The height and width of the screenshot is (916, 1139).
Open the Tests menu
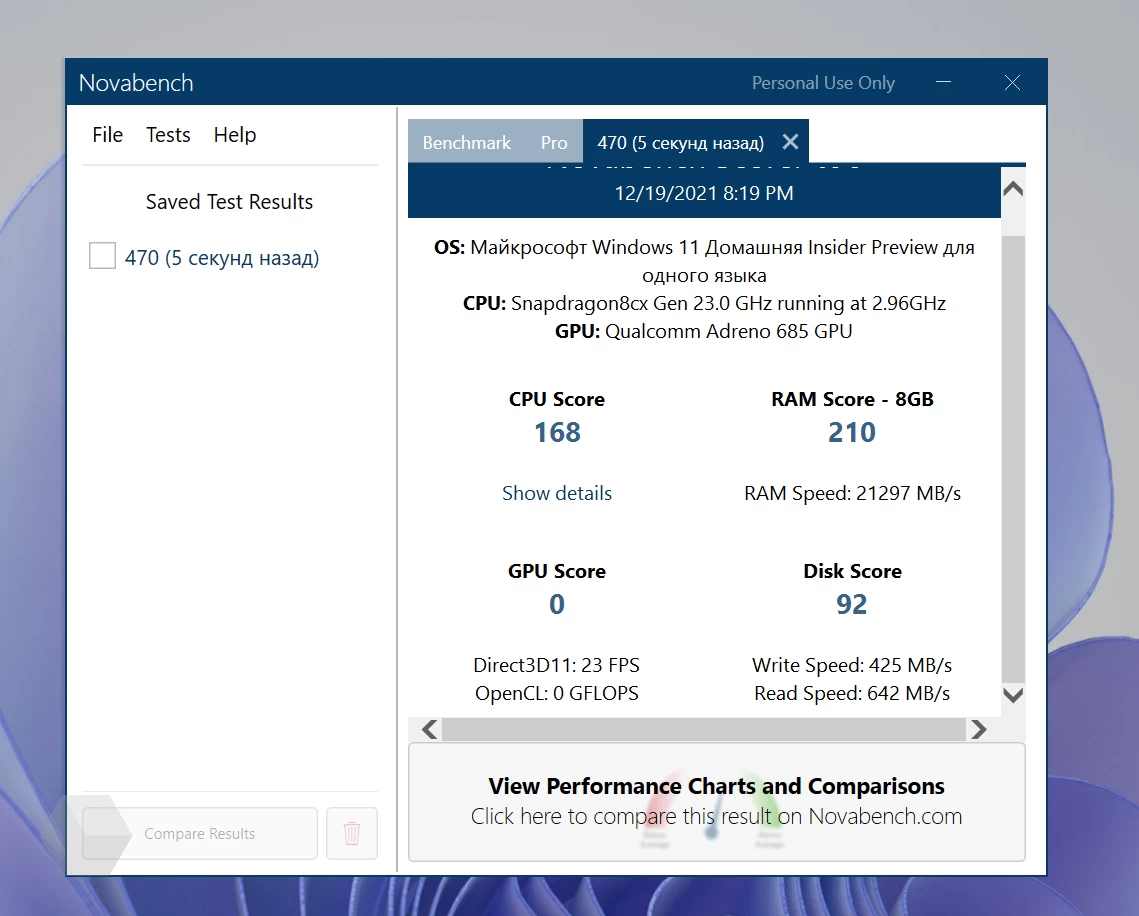[168, 135]
